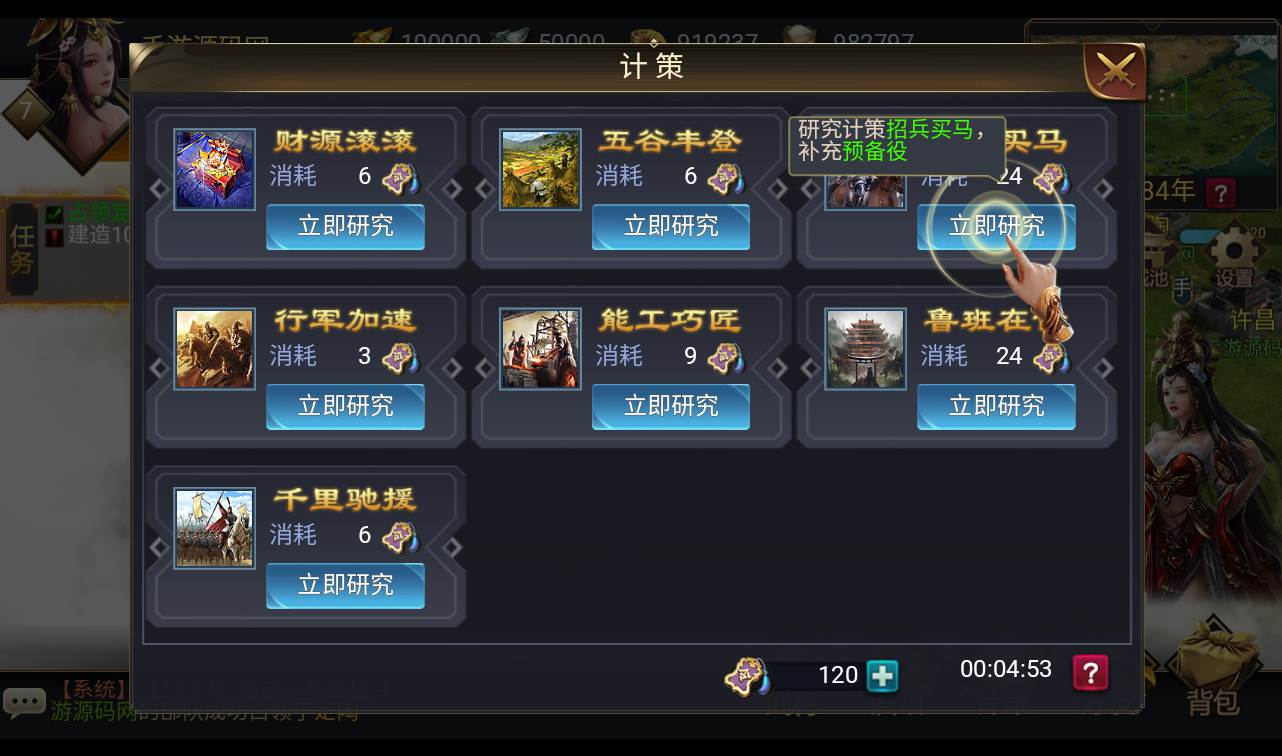Click the scroll currency icon beside 120
Viewport: 1282px width, 756px height.
pos(747,678)
